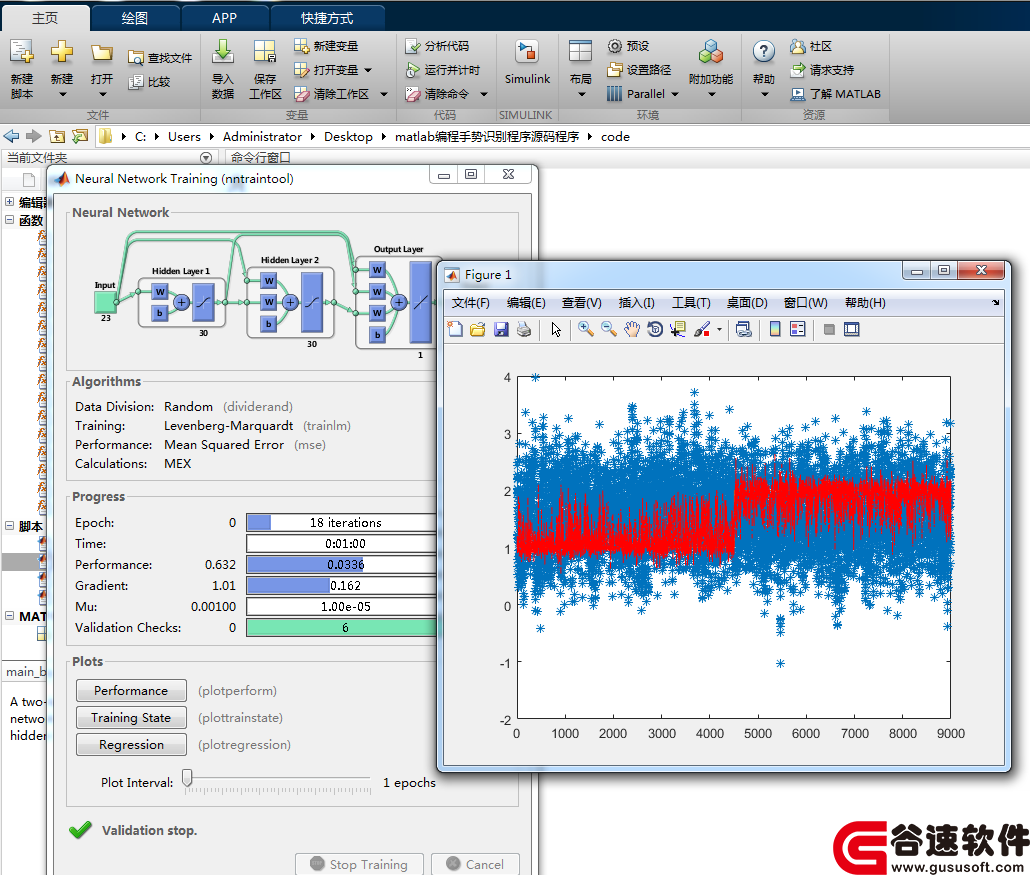
Task: Switch to the 快捷方式 (Shortcuts) ribbon tab
Action: (327, 18)
